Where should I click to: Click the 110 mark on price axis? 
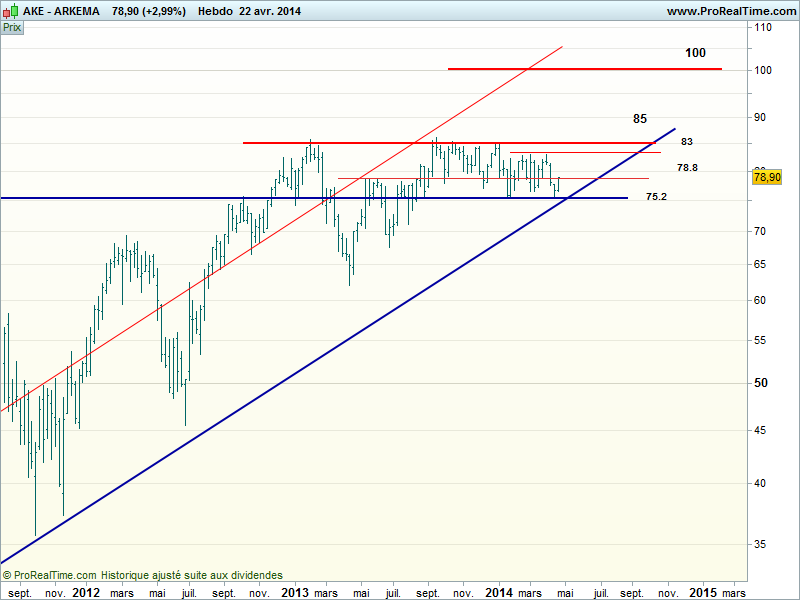coord(762,28)
